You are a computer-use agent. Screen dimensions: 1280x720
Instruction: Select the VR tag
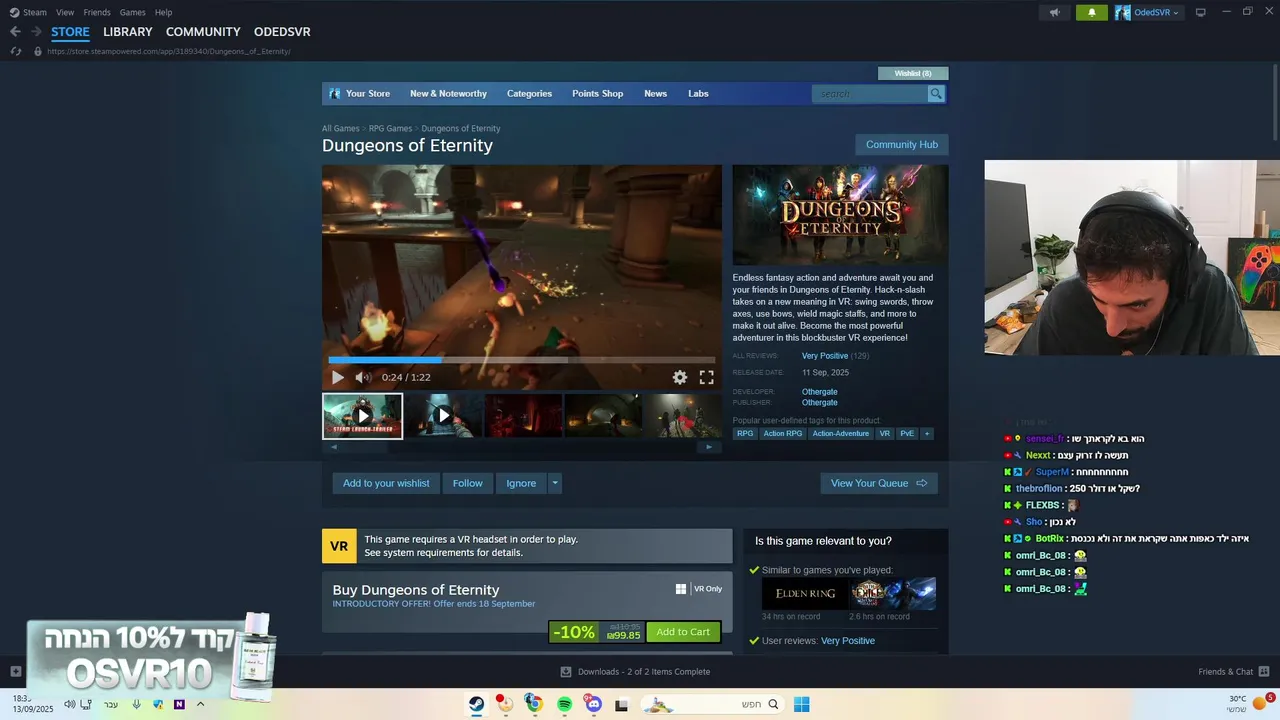pyautogui.click(x=885, y=434)
